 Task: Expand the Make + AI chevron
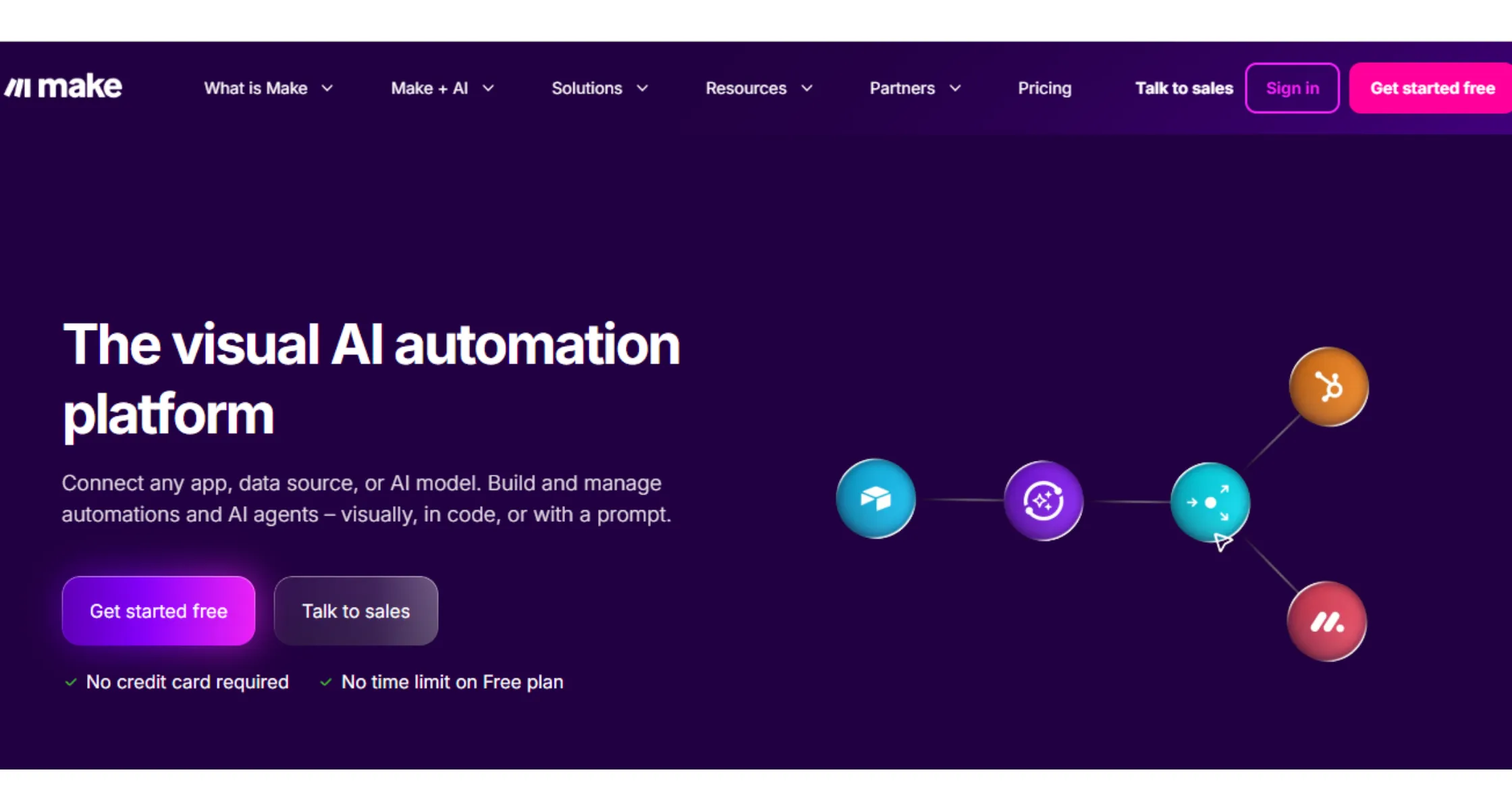point(488,88)
